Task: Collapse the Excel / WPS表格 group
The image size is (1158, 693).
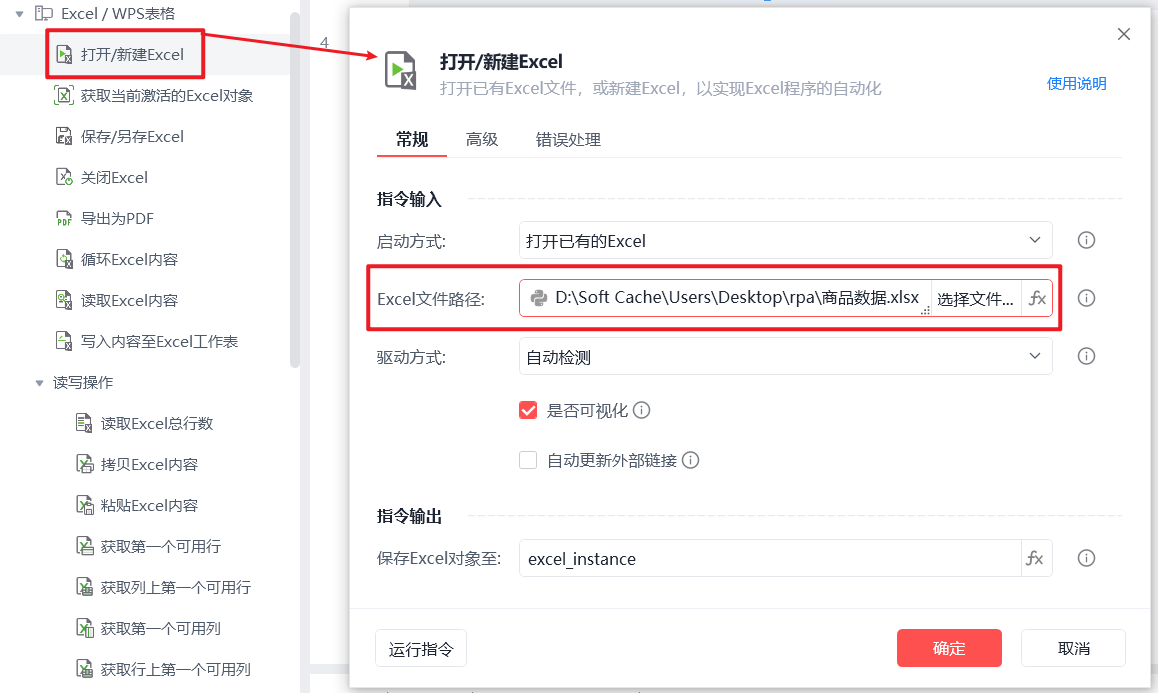Action: 19,13
